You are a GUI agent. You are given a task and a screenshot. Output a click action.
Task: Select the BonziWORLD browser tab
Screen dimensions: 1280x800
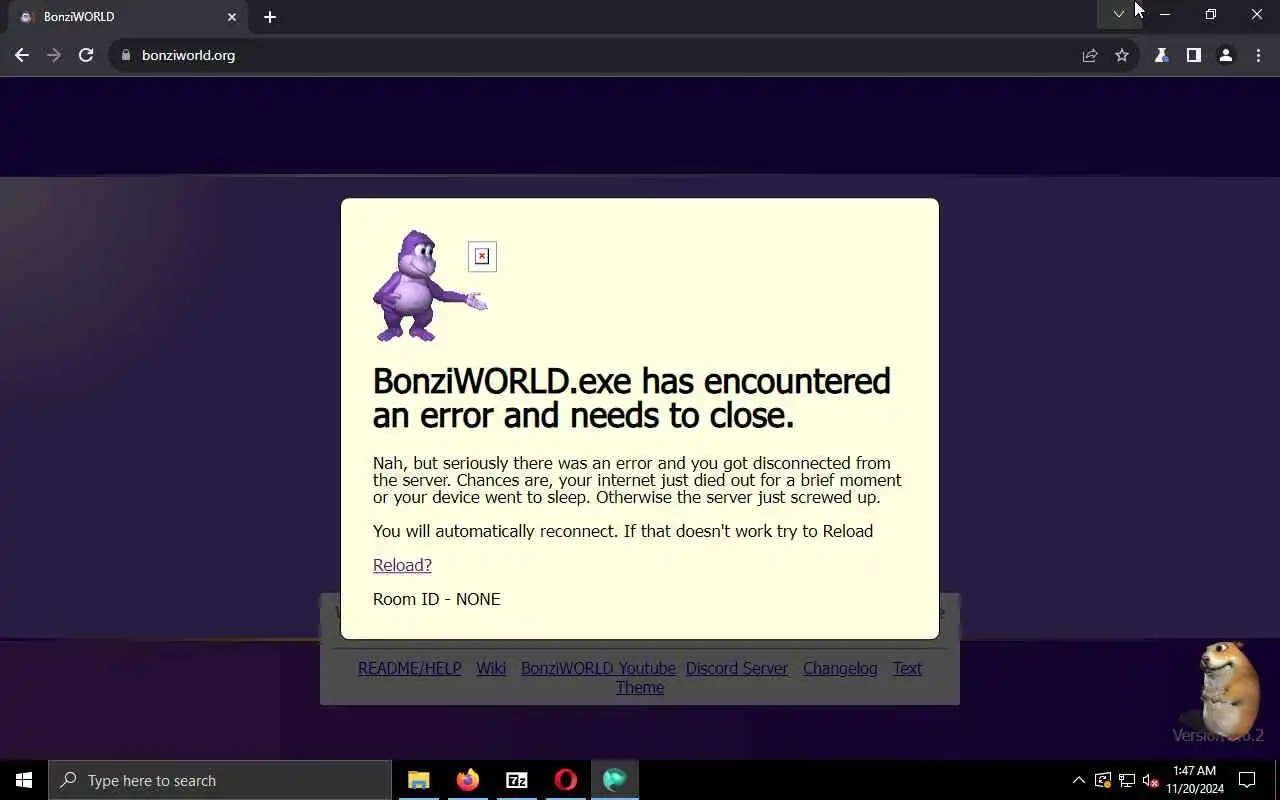click(128, 17)
